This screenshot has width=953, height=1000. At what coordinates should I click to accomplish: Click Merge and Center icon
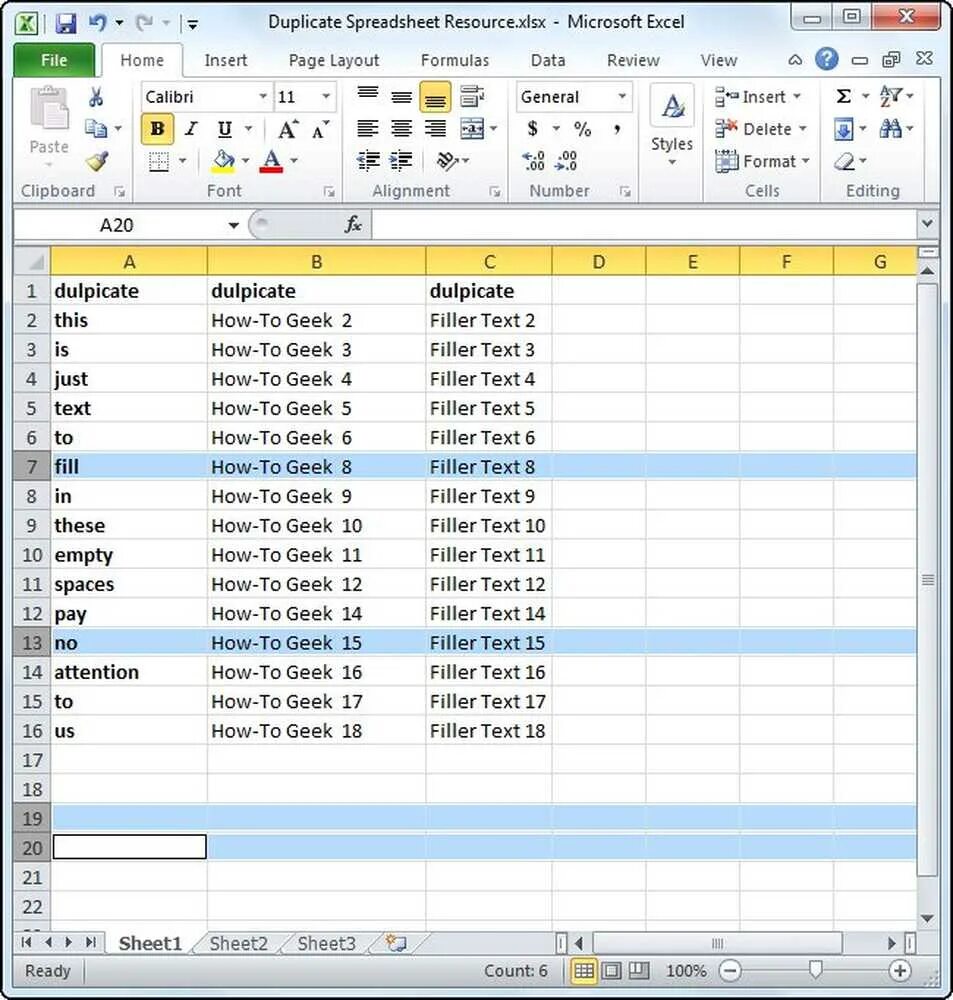click(x=472, y=129)
